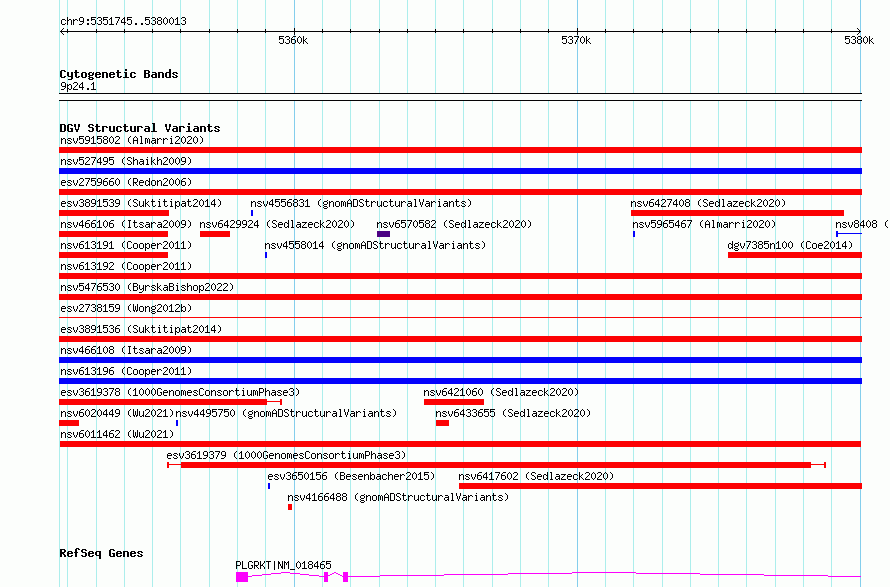This screenshot has height=587, width=890.
Task: Click the 5360k ruler tick label
Action: pyautogui.click(x=293, y=40)
